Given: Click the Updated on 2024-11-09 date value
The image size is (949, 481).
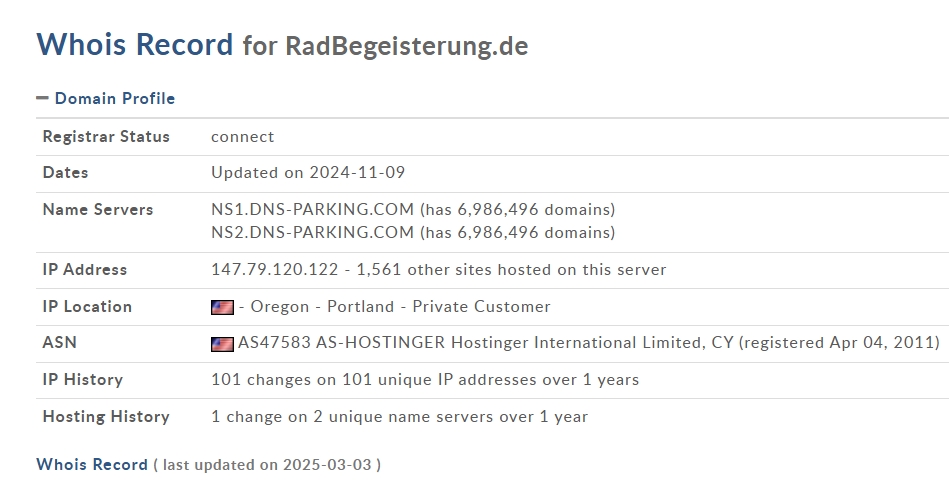Looking at the screenshot, I should pyautogui.click(x=308, y=173).
